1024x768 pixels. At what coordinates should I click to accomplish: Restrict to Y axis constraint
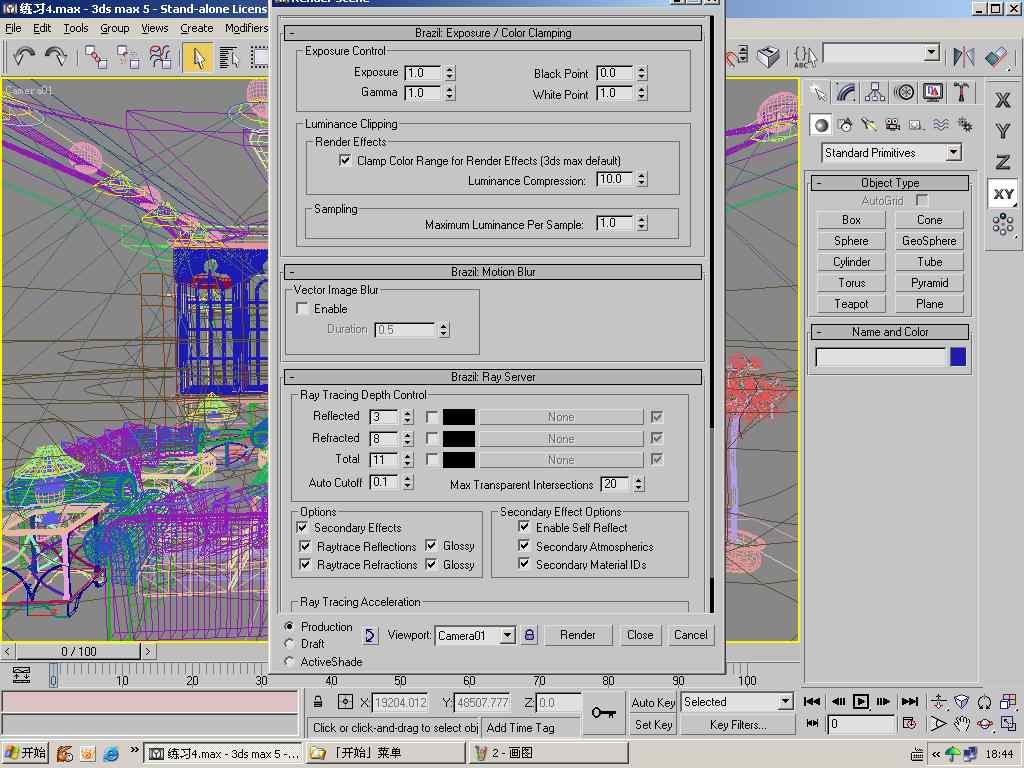1002,131
